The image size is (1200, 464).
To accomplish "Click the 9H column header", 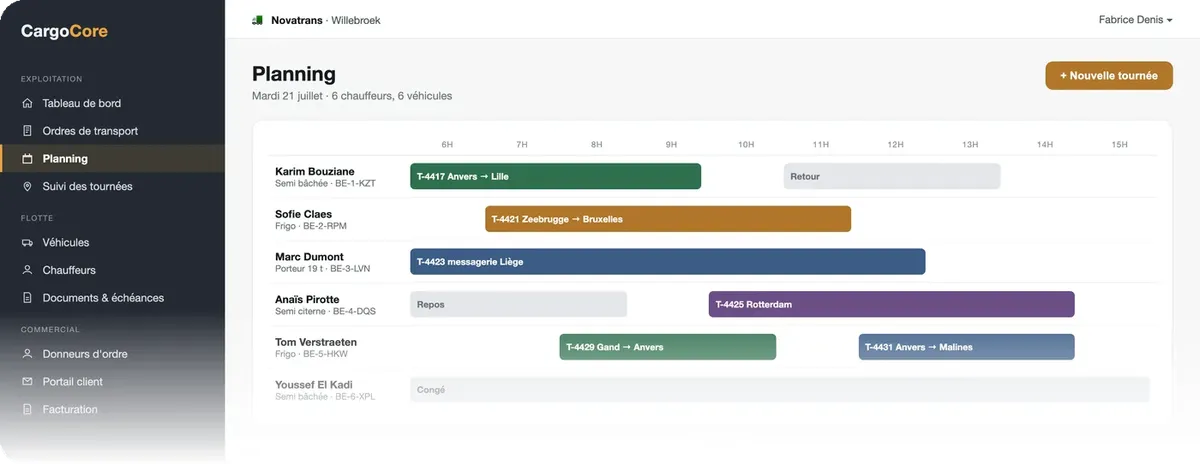I will click(x=671, y=145).
